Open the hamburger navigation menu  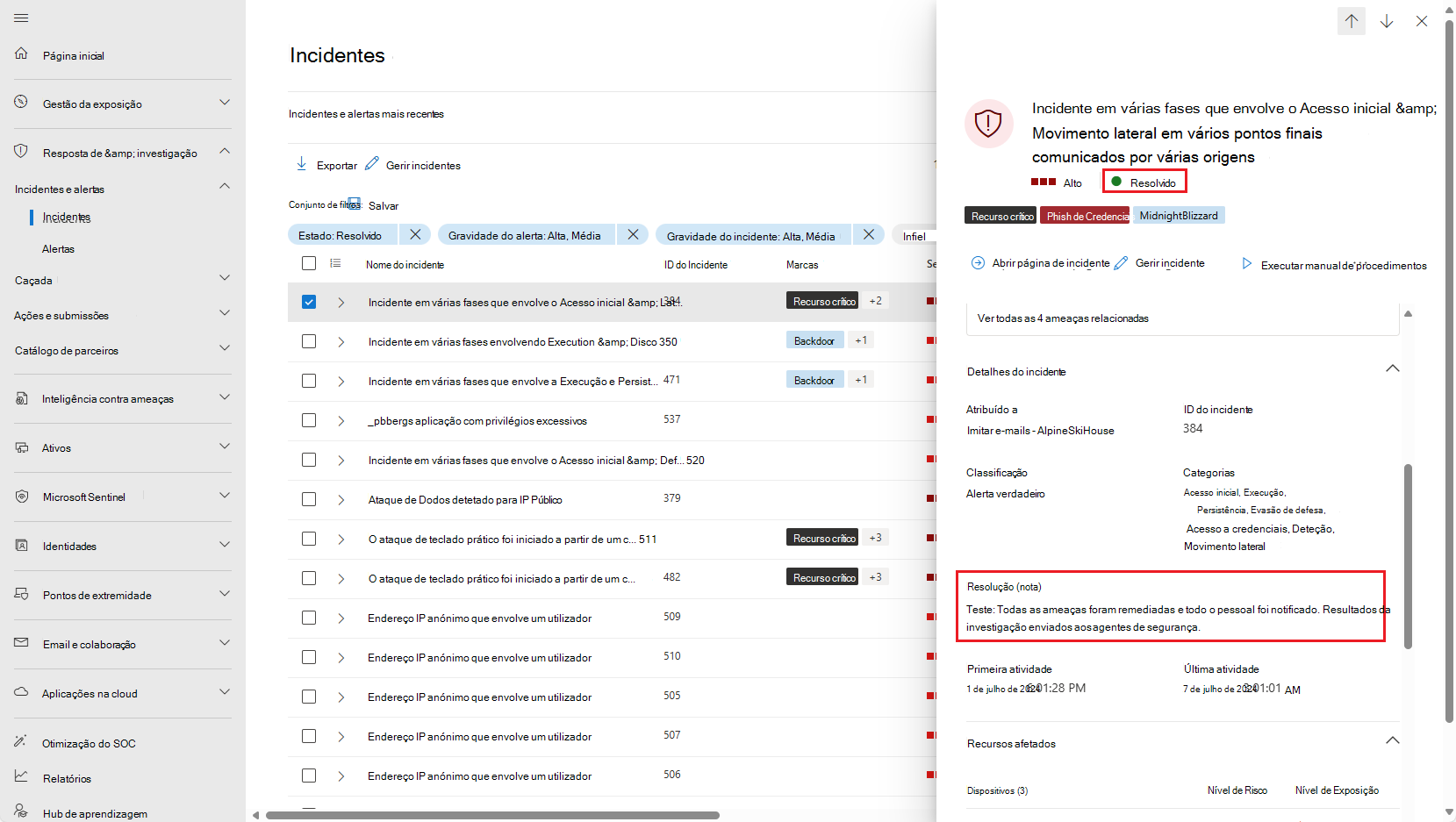coord(22,18)
